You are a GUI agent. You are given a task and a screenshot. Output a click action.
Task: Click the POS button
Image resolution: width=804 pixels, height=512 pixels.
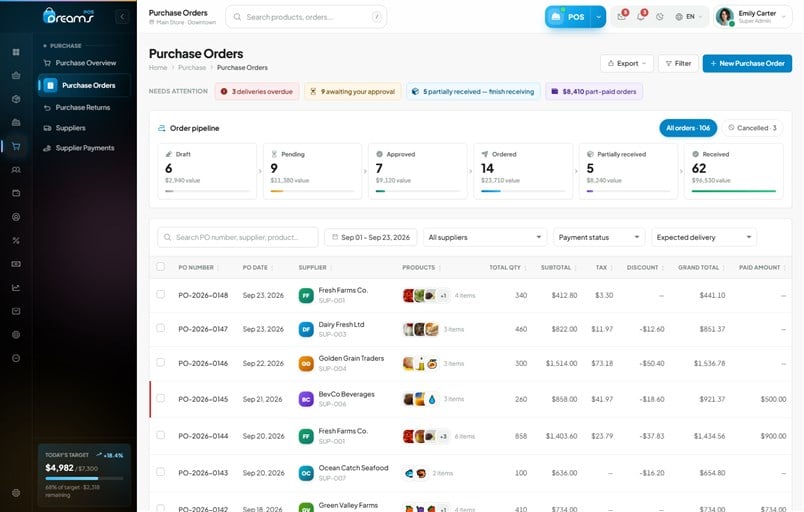click(x=568, y=17)
